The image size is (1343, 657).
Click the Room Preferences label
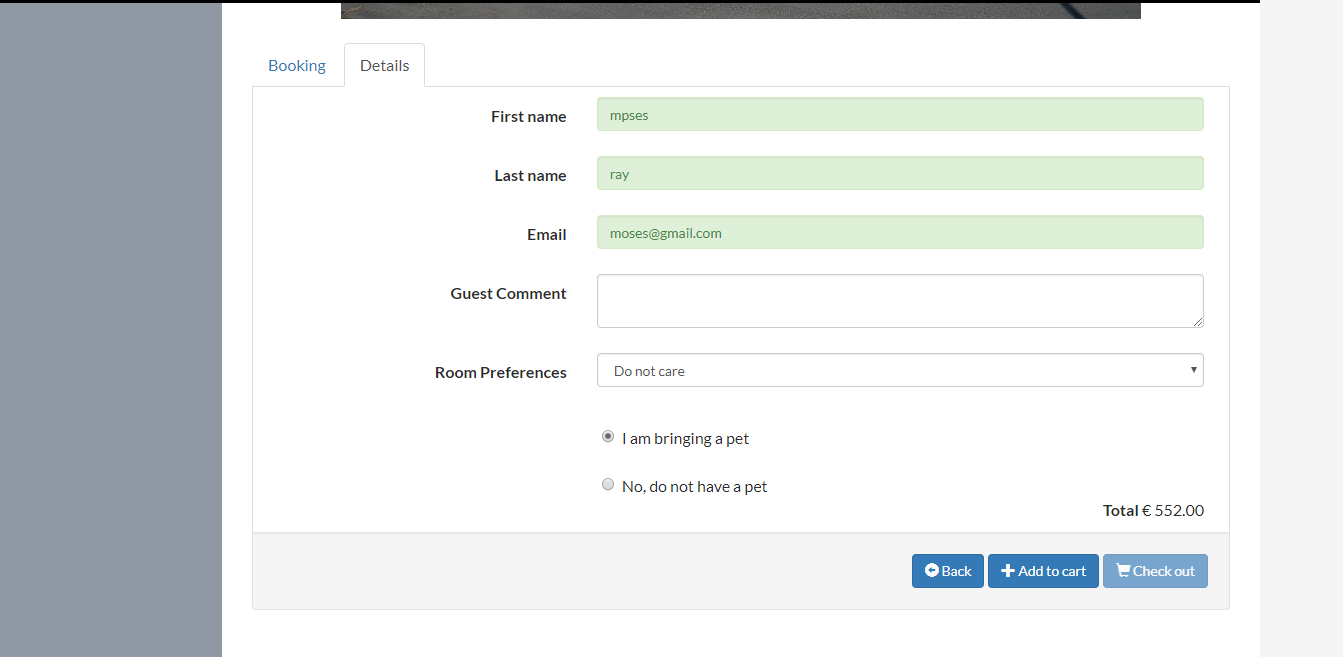tap(501, 373)
